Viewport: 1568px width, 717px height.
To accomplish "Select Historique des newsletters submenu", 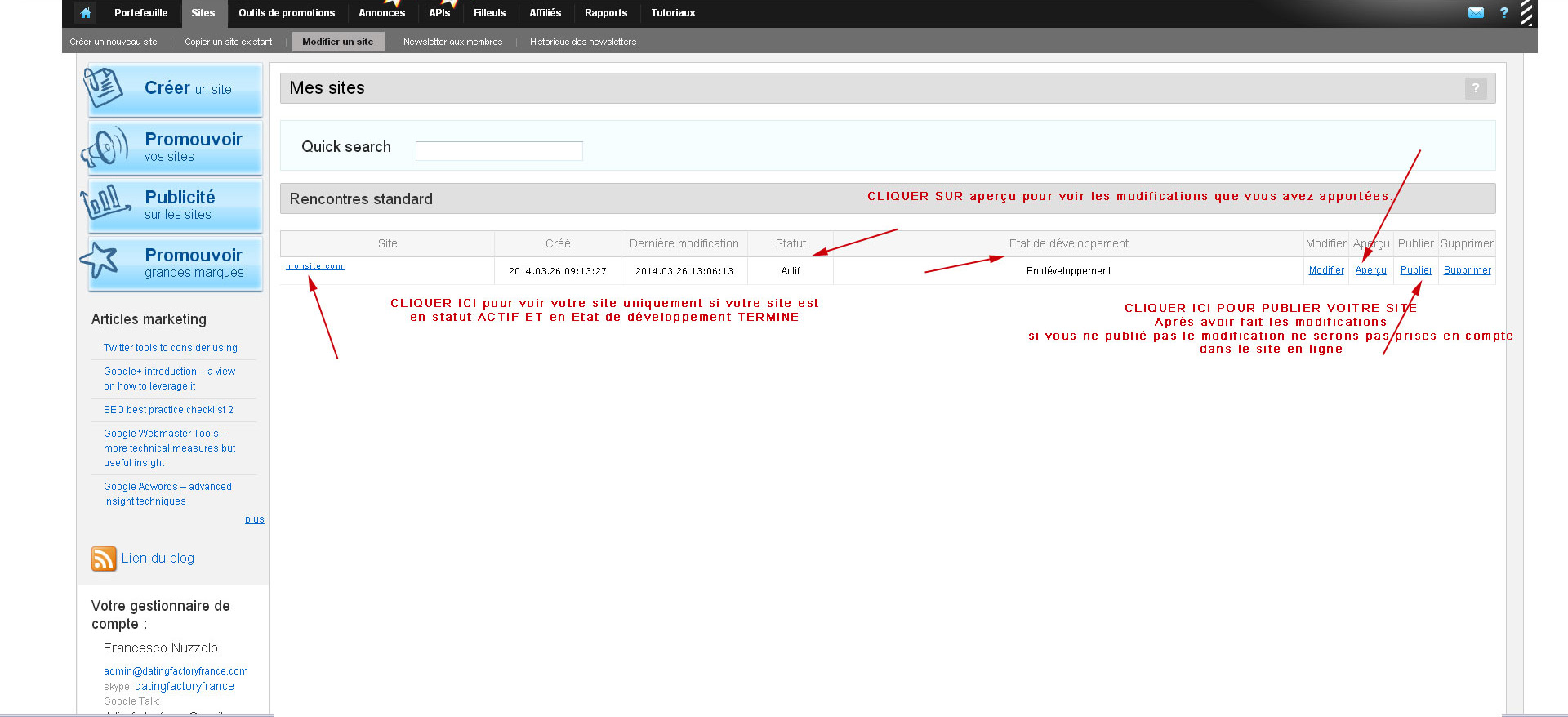I will 583,42.
